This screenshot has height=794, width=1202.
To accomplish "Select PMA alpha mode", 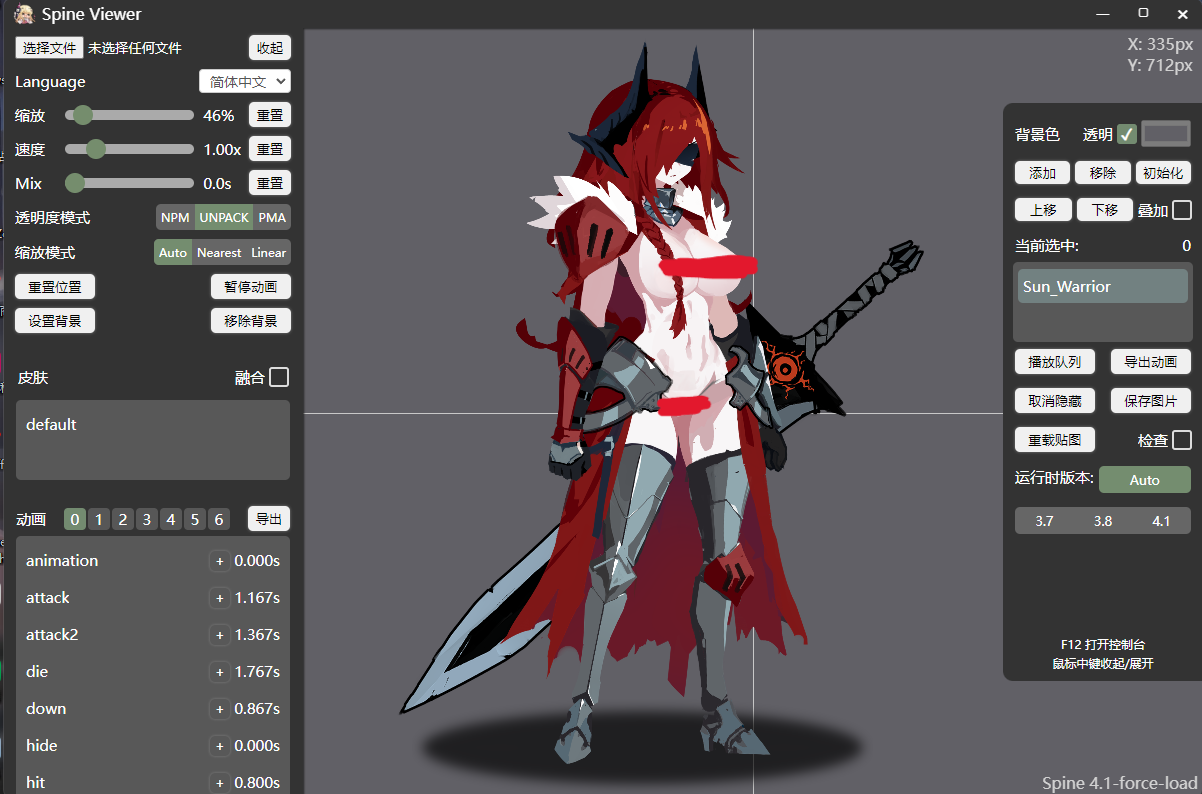I will tap(272, 217).
